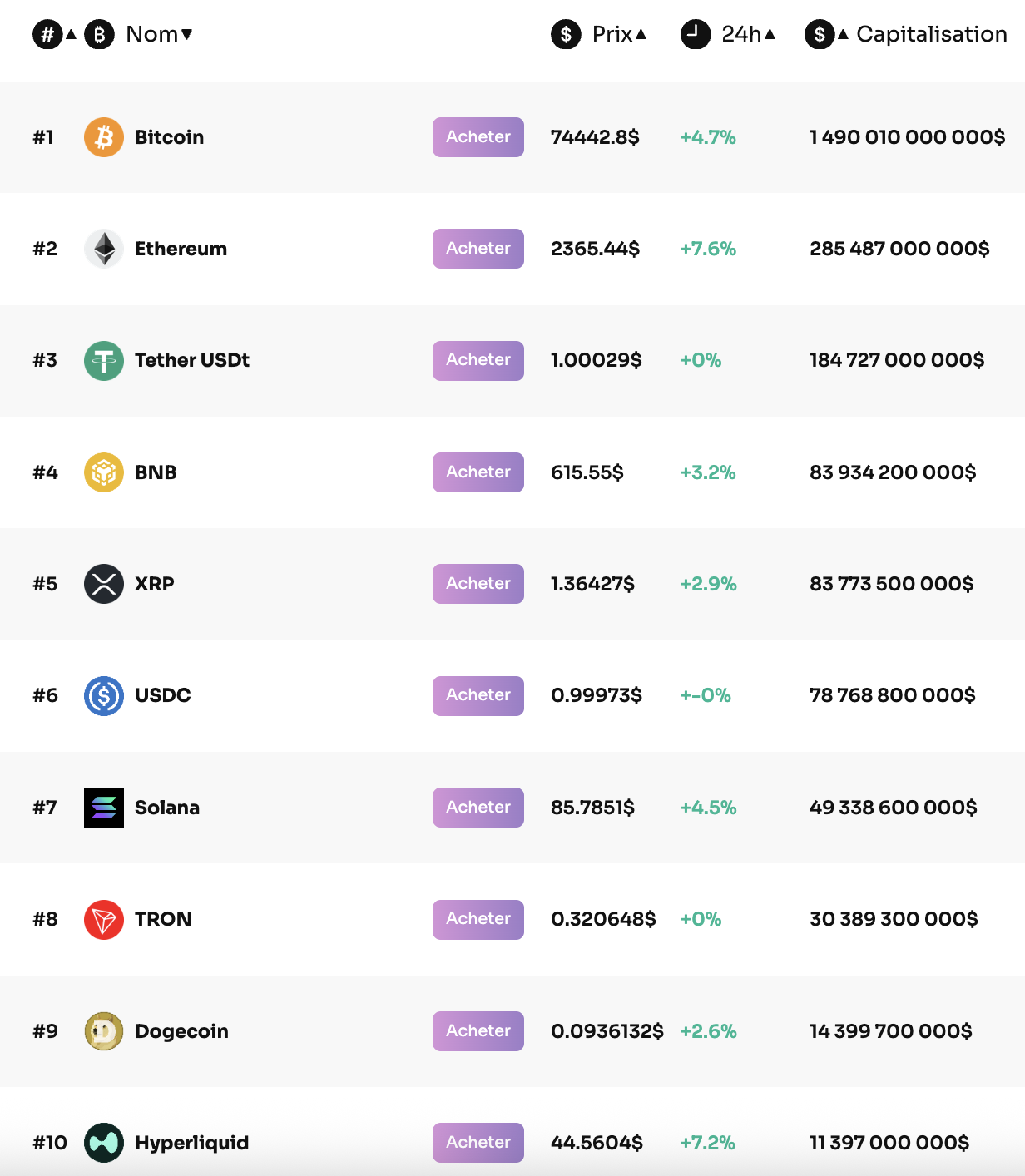Click Acheter for Bitcoin
1025x1176 pixels.
click(478, 137)
